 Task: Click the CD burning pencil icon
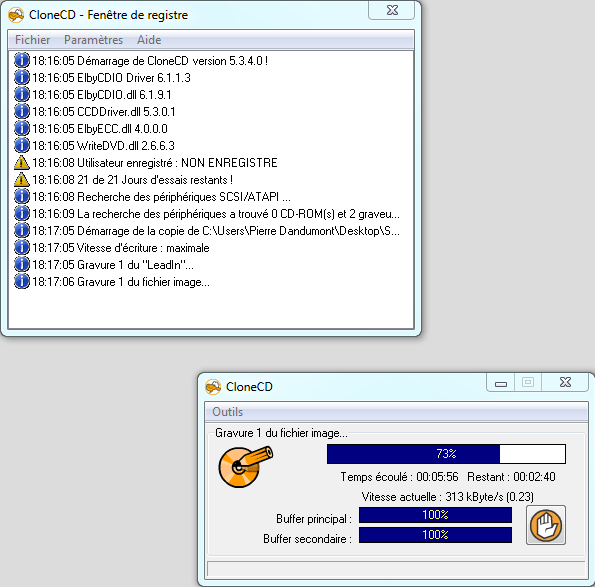pyautogui.click(x=246, y=467)
